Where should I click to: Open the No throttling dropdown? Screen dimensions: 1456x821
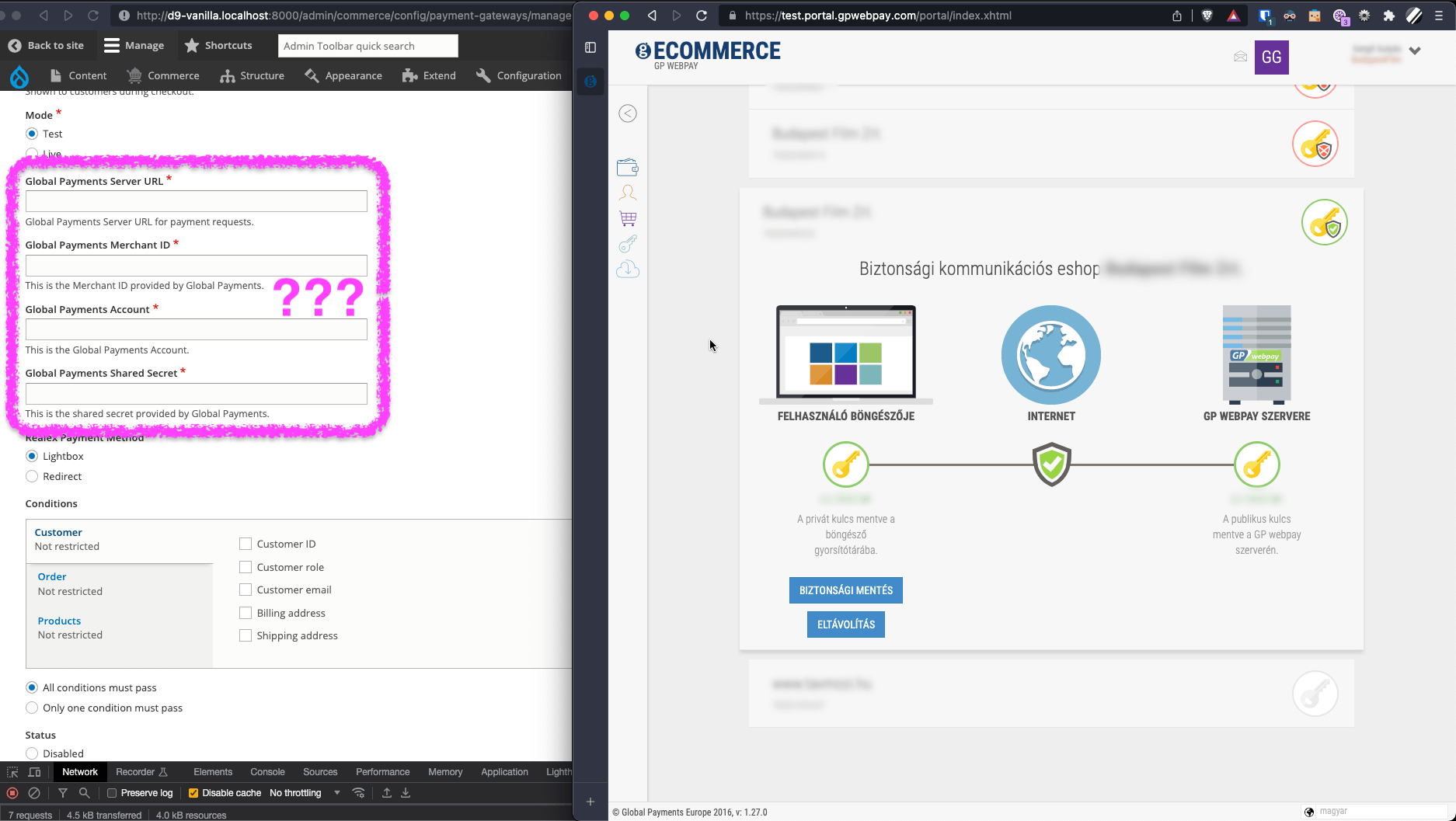point(305,793)
